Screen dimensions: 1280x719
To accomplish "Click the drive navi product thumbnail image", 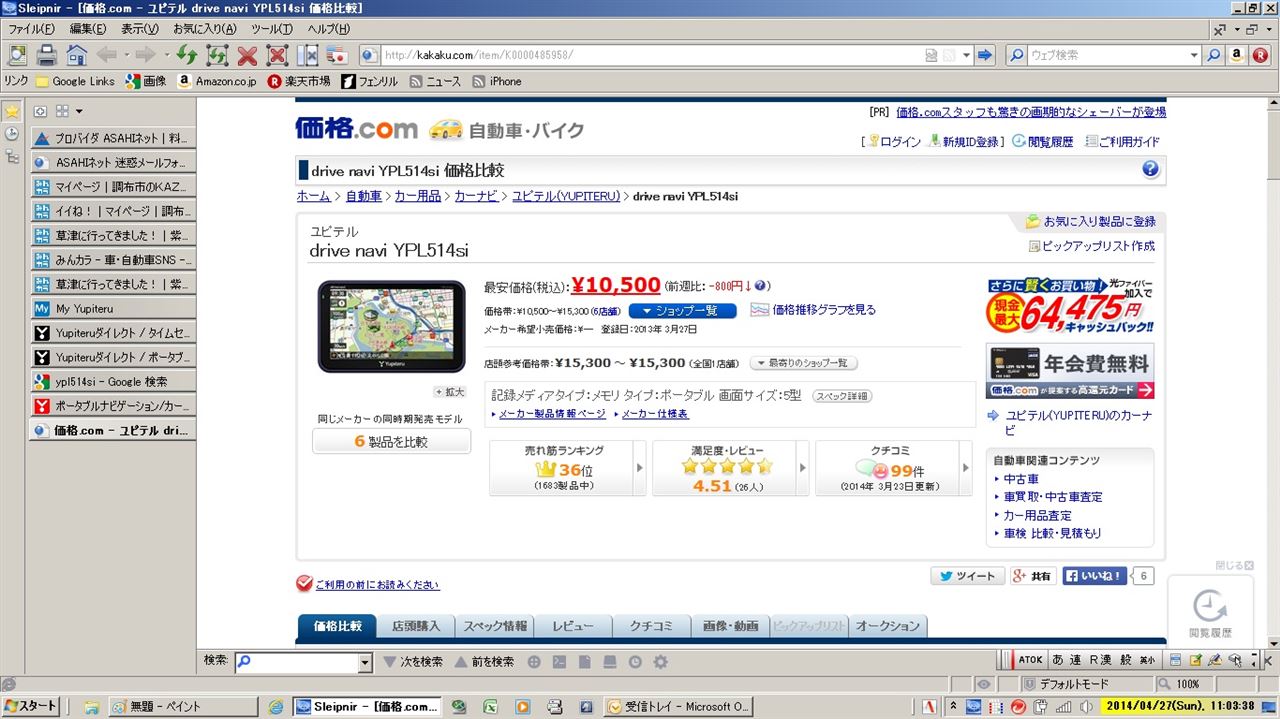I will tap(392, 327).
